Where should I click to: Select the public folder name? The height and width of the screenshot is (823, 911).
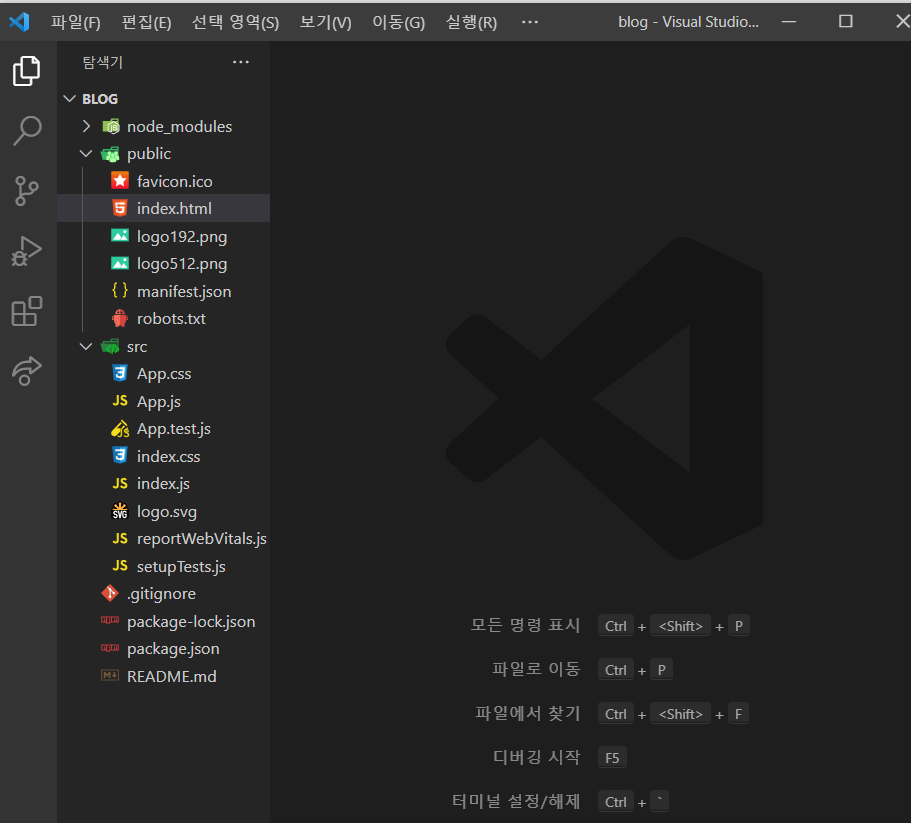click(x=149, y=154)
